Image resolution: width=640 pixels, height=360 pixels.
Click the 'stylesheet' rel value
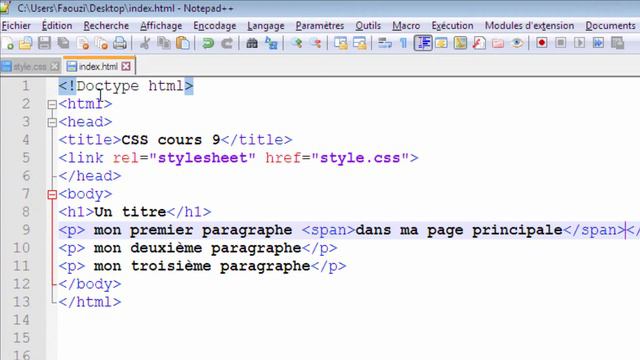202,158
